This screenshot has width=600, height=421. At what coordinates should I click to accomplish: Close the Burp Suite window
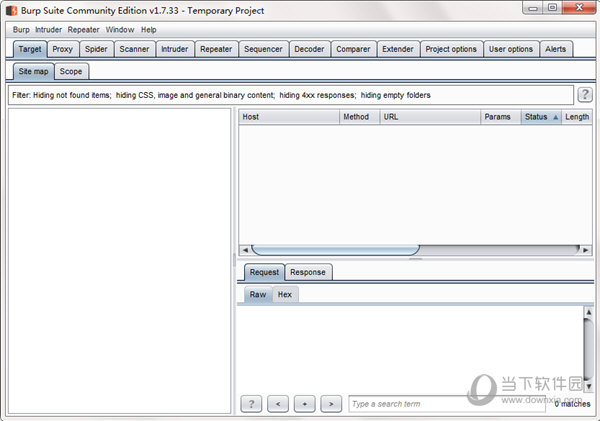[x=579, y=8]
